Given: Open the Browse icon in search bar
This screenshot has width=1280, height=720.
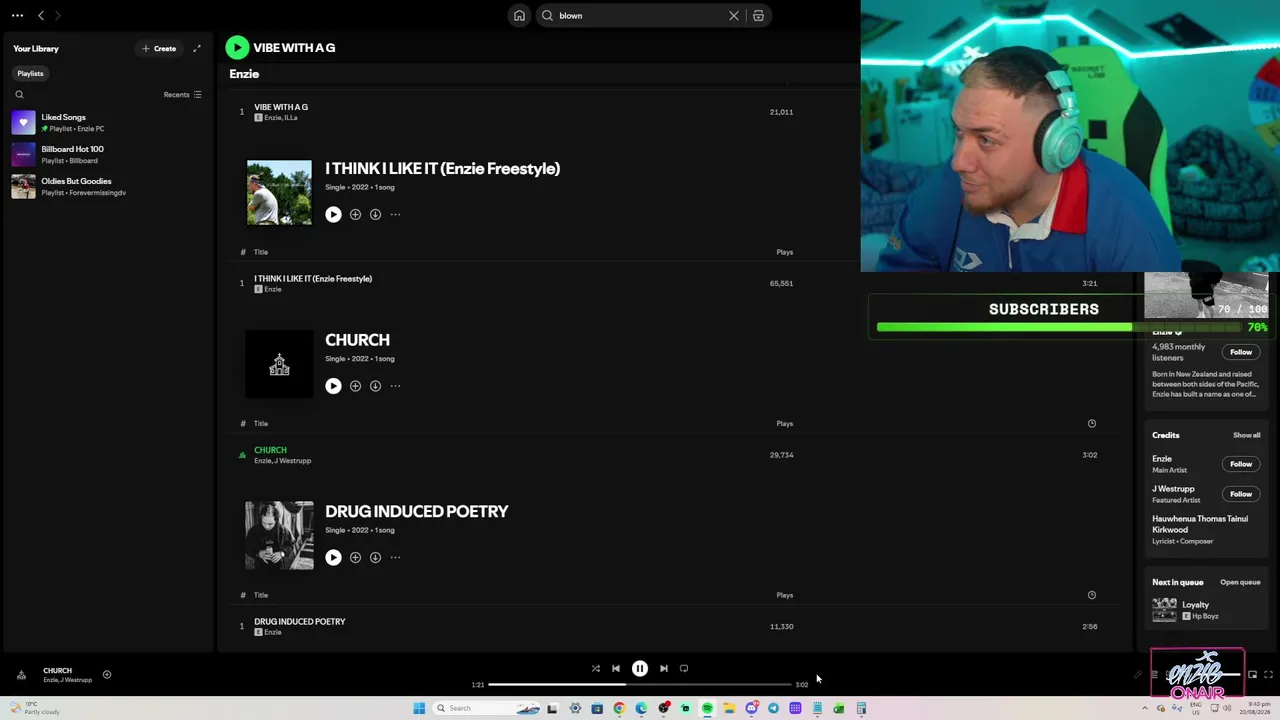Looking at the screenshot, I should click(758, 16).
